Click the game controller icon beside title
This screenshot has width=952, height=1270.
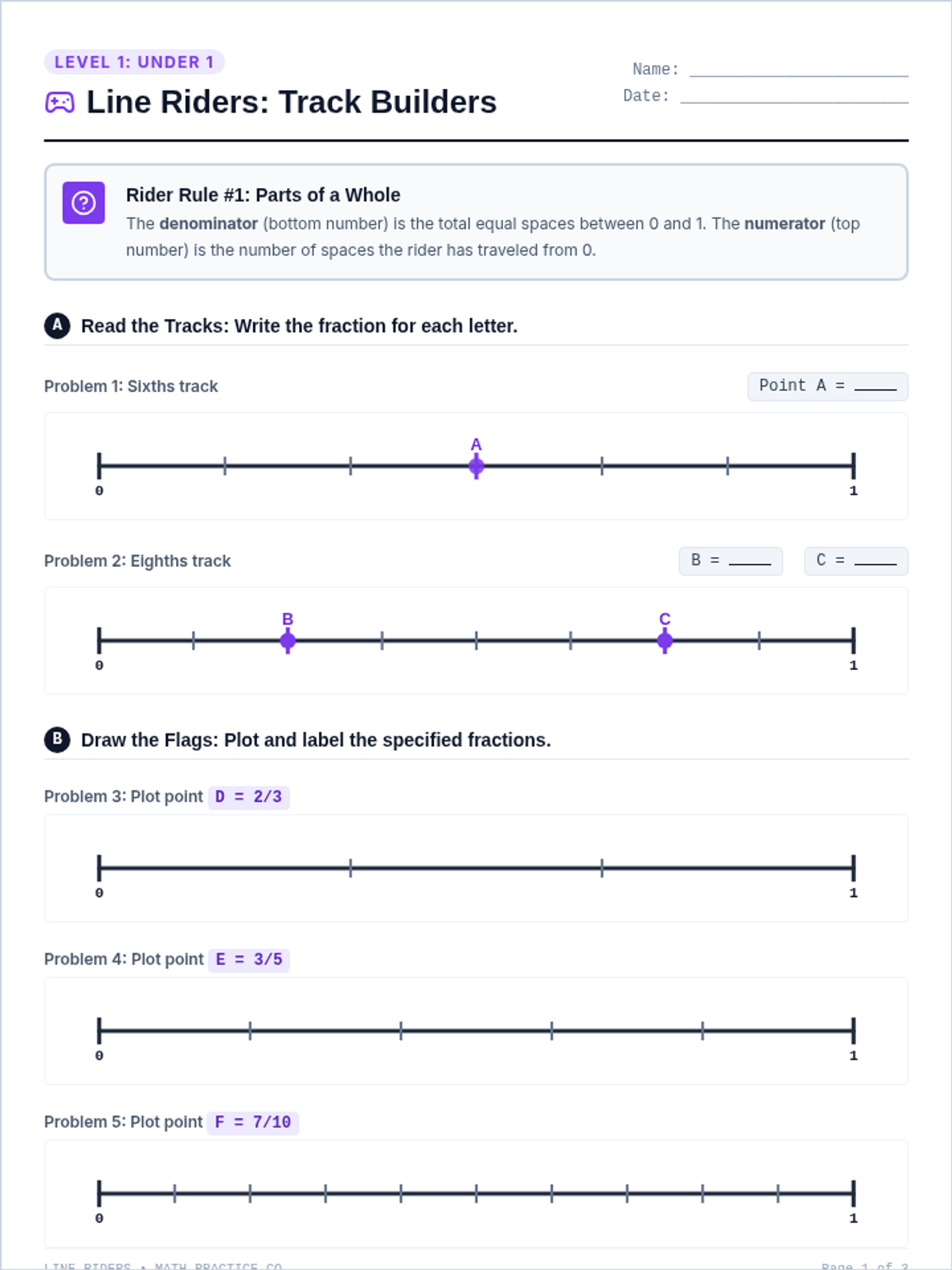pos(59,102)
